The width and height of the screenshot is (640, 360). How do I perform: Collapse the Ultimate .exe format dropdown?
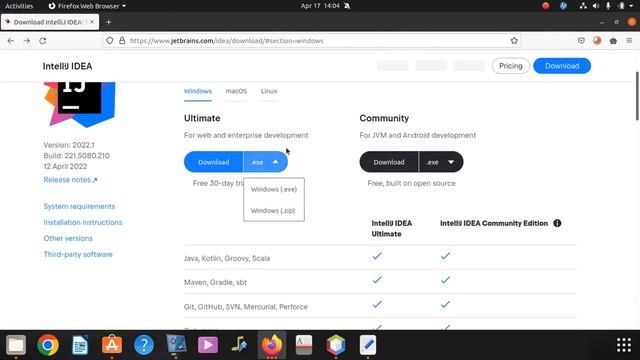click(265, 162)
